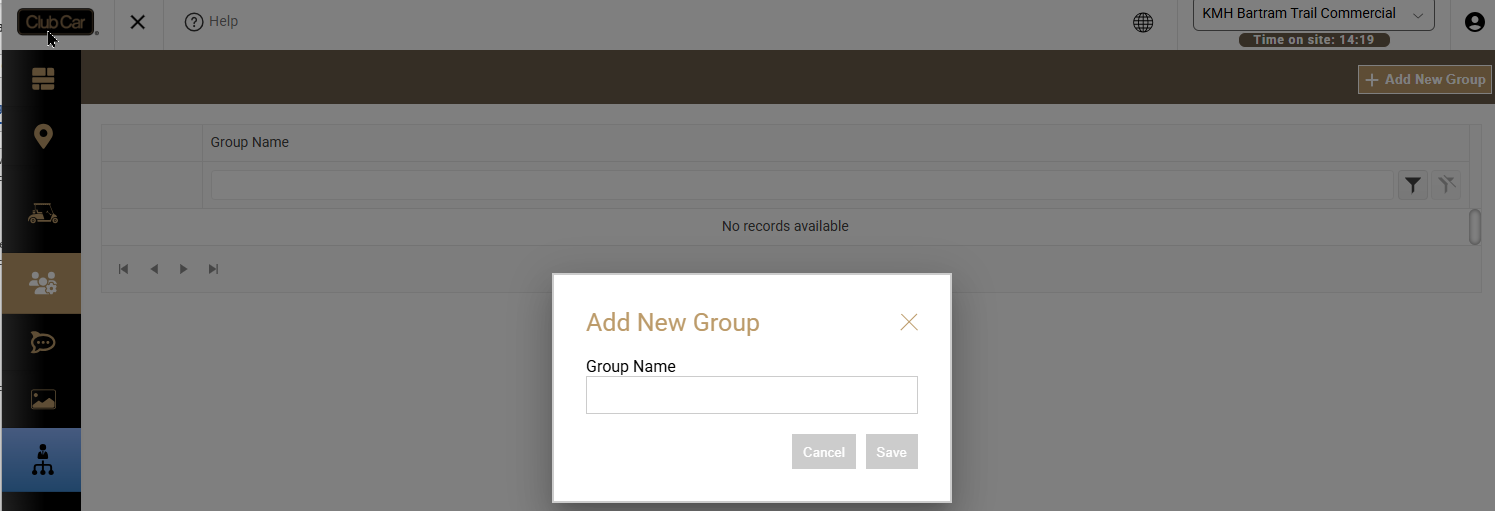Click the Time on site indicator
1495x511 pixels.
tap(1314, 40)
